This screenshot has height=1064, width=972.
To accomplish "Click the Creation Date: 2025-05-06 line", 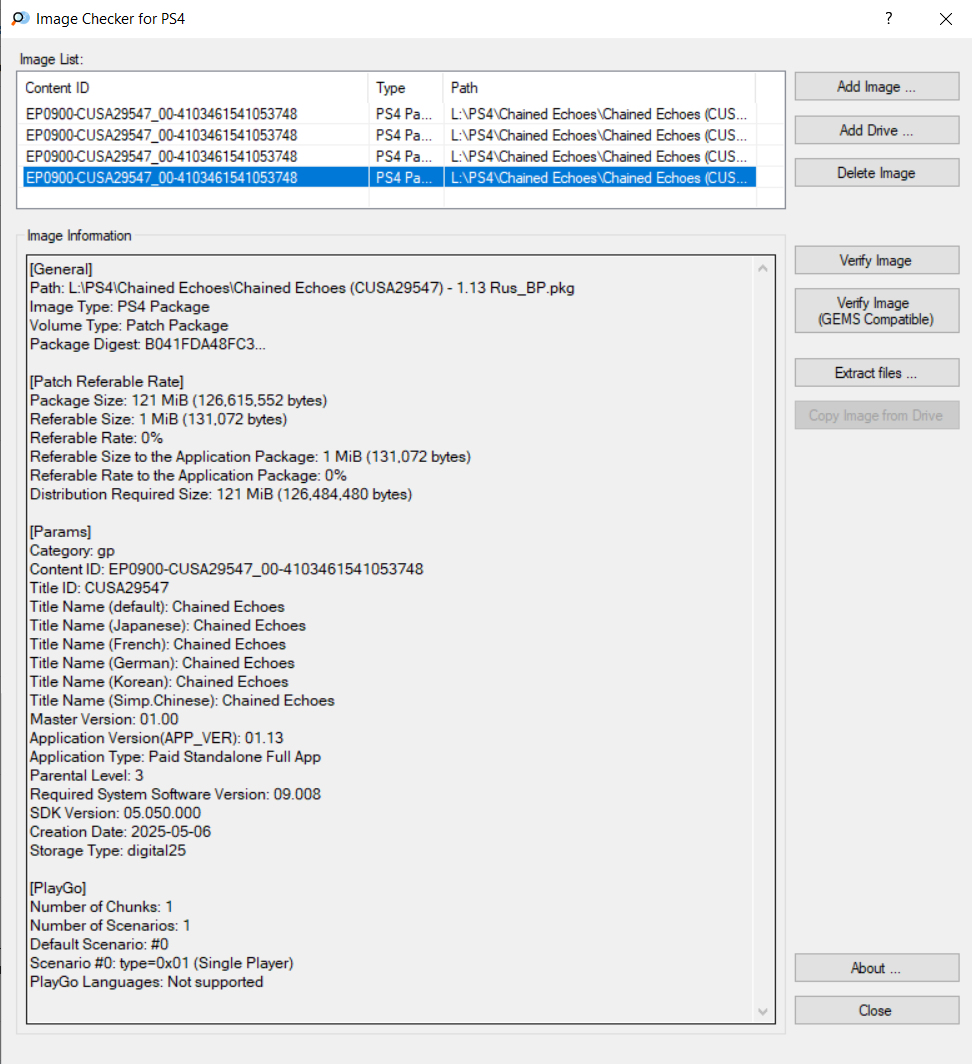I will tap(120, 831).
